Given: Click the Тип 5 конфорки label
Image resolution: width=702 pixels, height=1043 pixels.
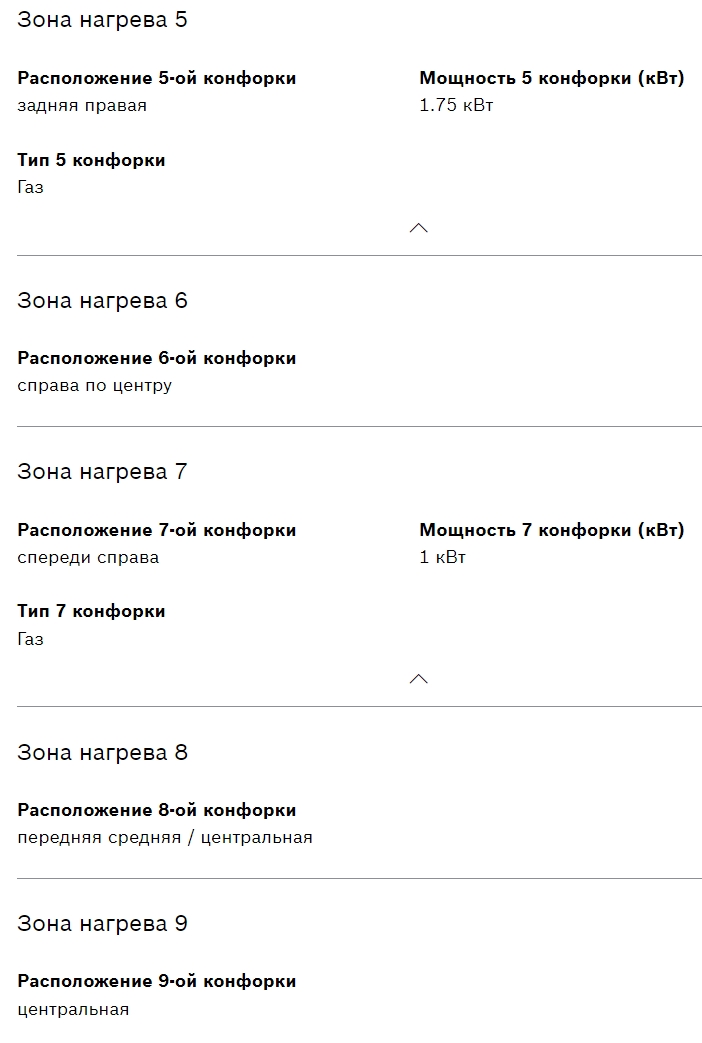Looking at the screenshot, I should point(91,160).
